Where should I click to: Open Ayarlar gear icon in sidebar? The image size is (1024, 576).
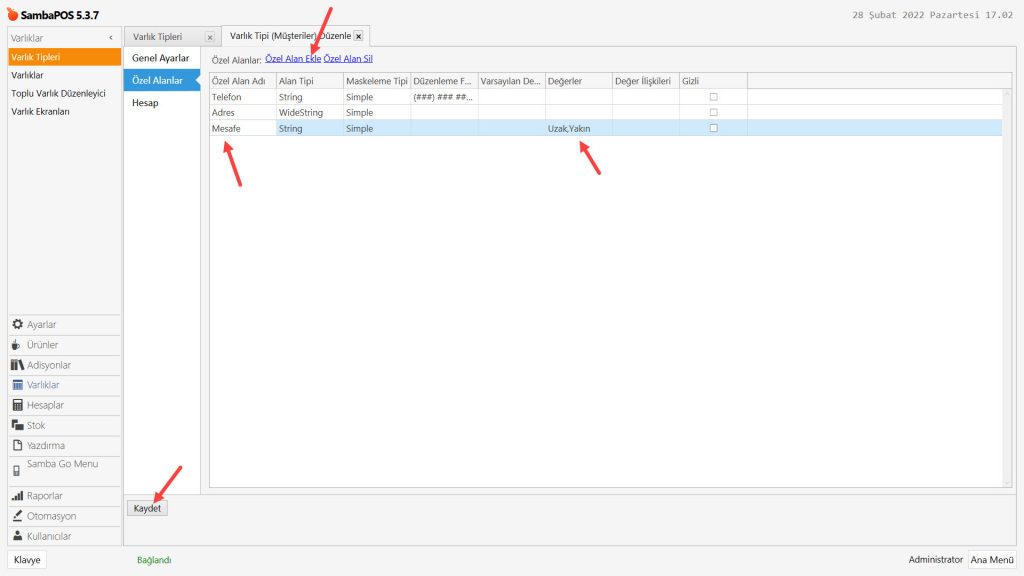click(x=17, y=325)
